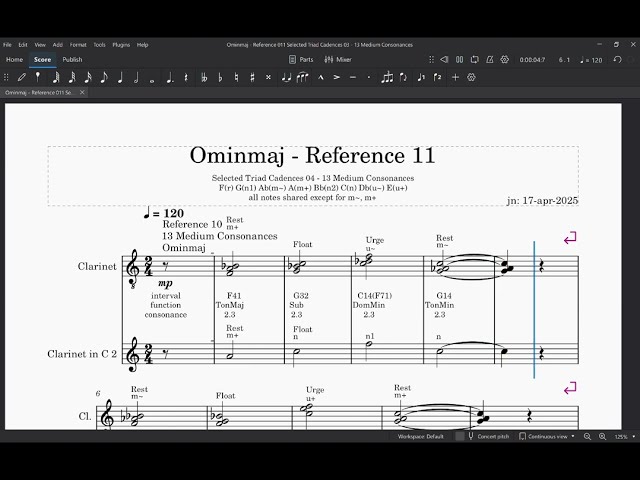The height and width of the screenshot is (480, 640).
Task: Select the 32nd note duration
Action: [x=72, y=77]
